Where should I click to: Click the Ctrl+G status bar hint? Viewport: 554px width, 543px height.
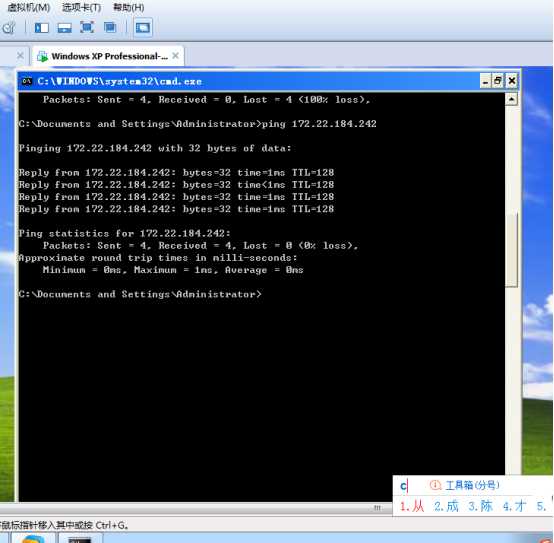[x=64, y=525]
